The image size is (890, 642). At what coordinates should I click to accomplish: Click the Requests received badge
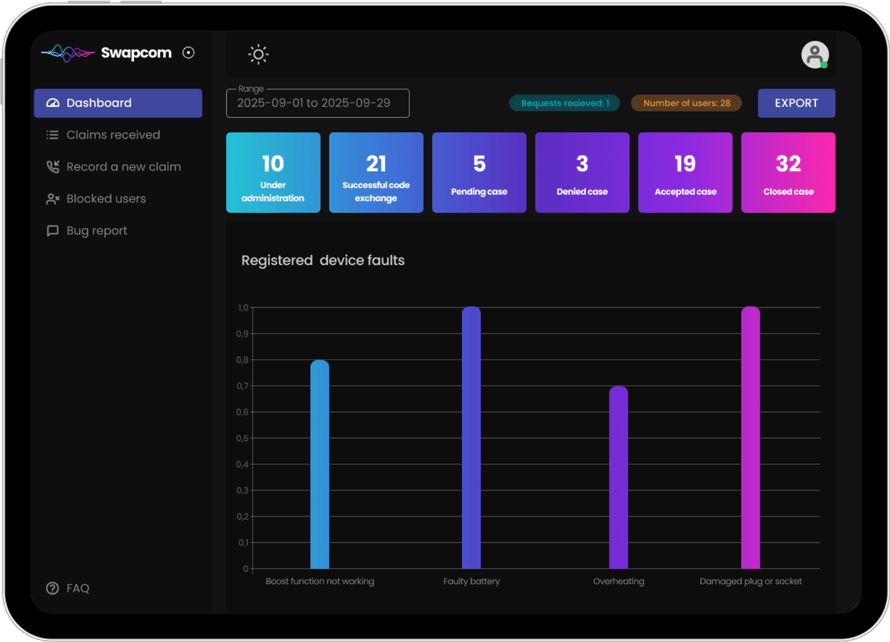(565, 103)
